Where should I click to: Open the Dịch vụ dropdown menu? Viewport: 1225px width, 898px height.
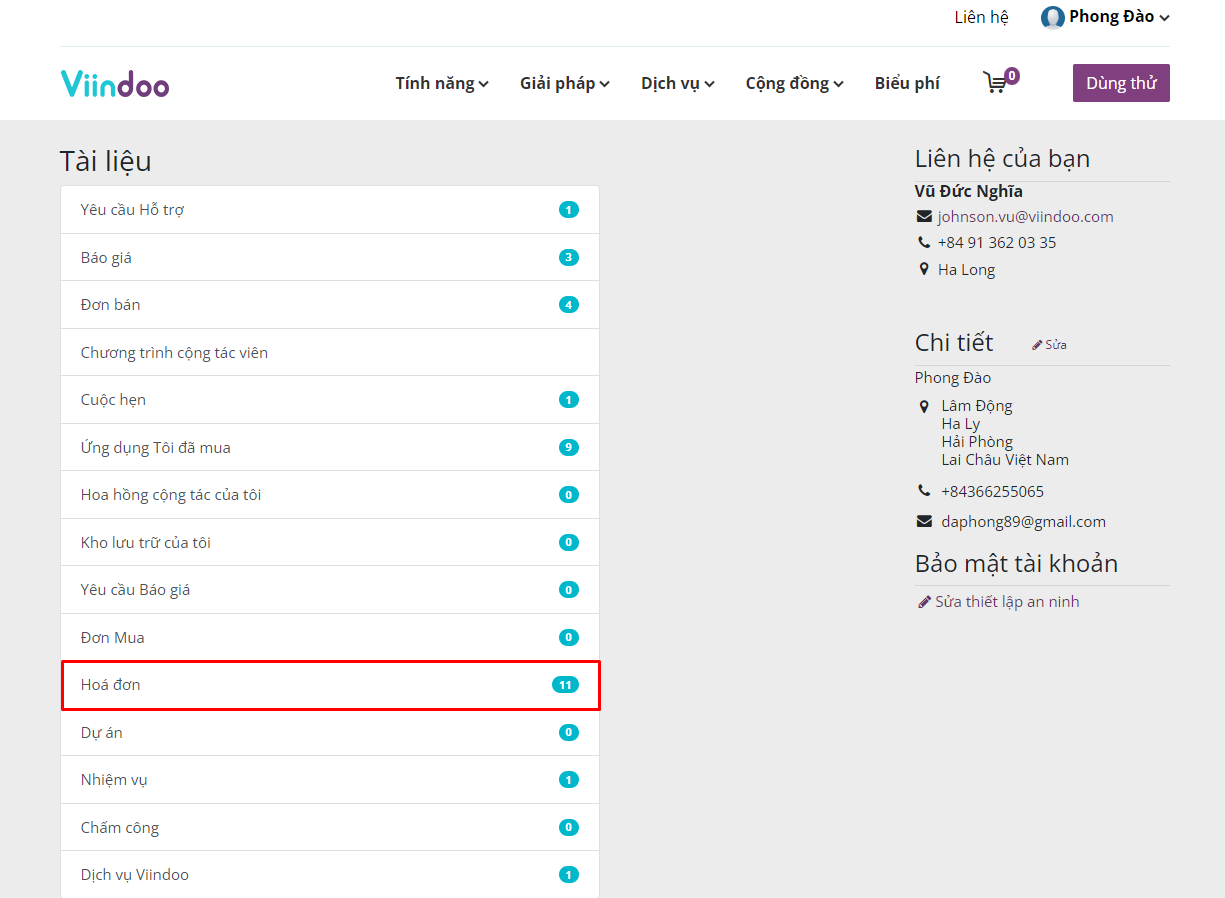678,83
